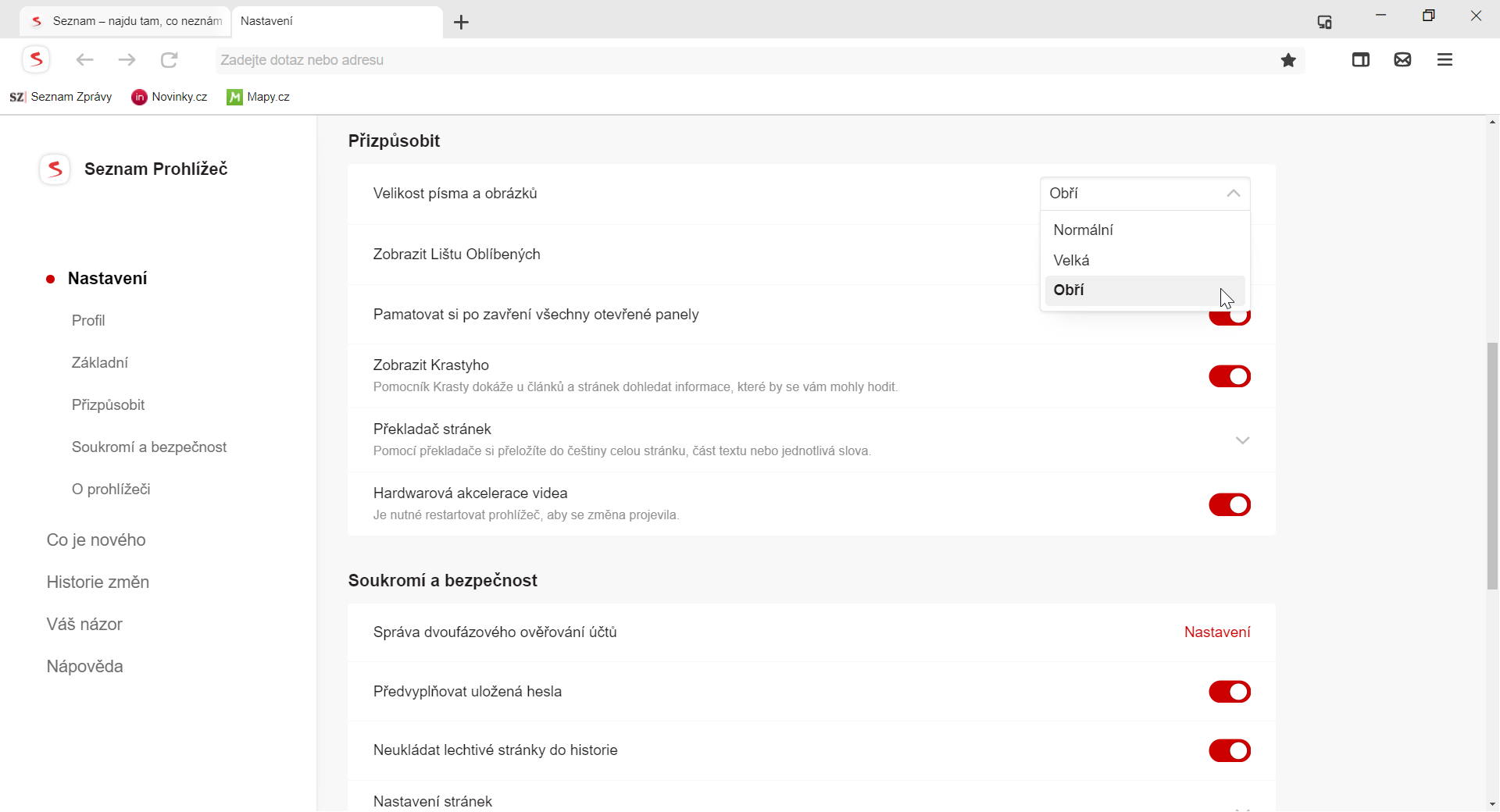Select Nastavení in the sidebar
Screen dimensions: 1500x812
[107, 279]
